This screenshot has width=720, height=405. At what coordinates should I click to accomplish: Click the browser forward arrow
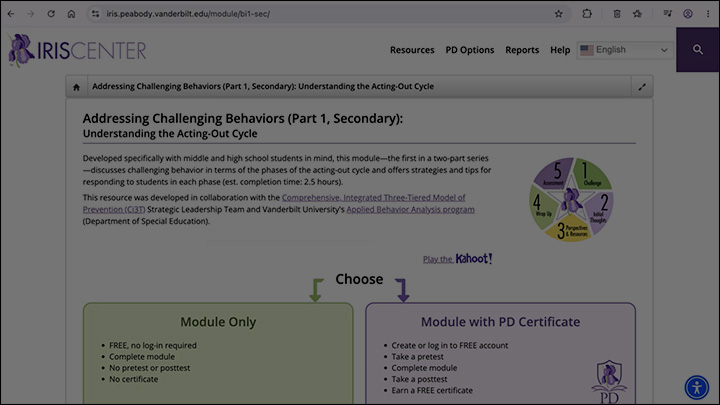point(31,14)
